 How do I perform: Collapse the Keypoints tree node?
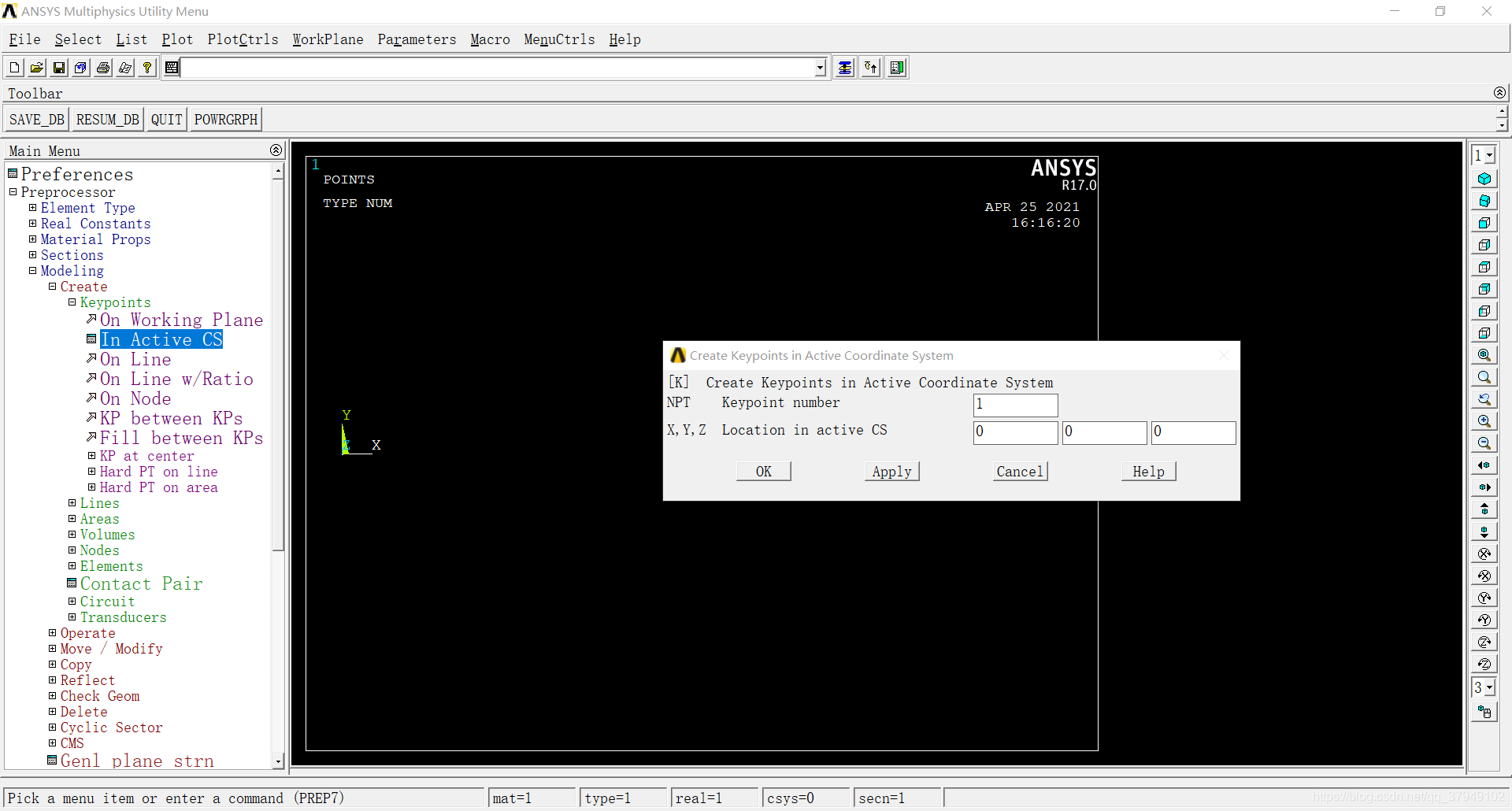tap(72, 302)
